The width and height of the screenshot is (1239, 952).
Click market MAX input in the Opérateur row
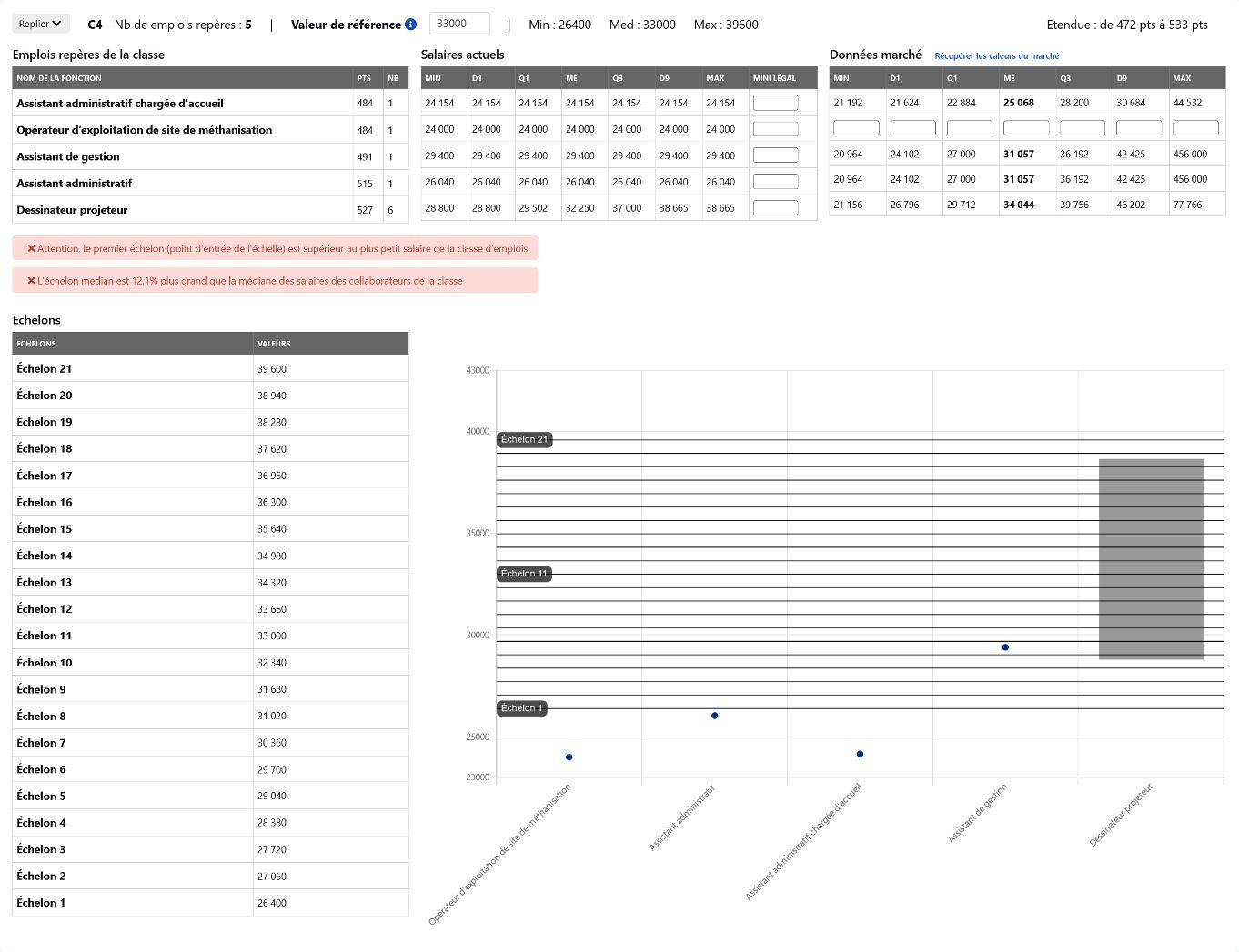(x=1195, y=128)
